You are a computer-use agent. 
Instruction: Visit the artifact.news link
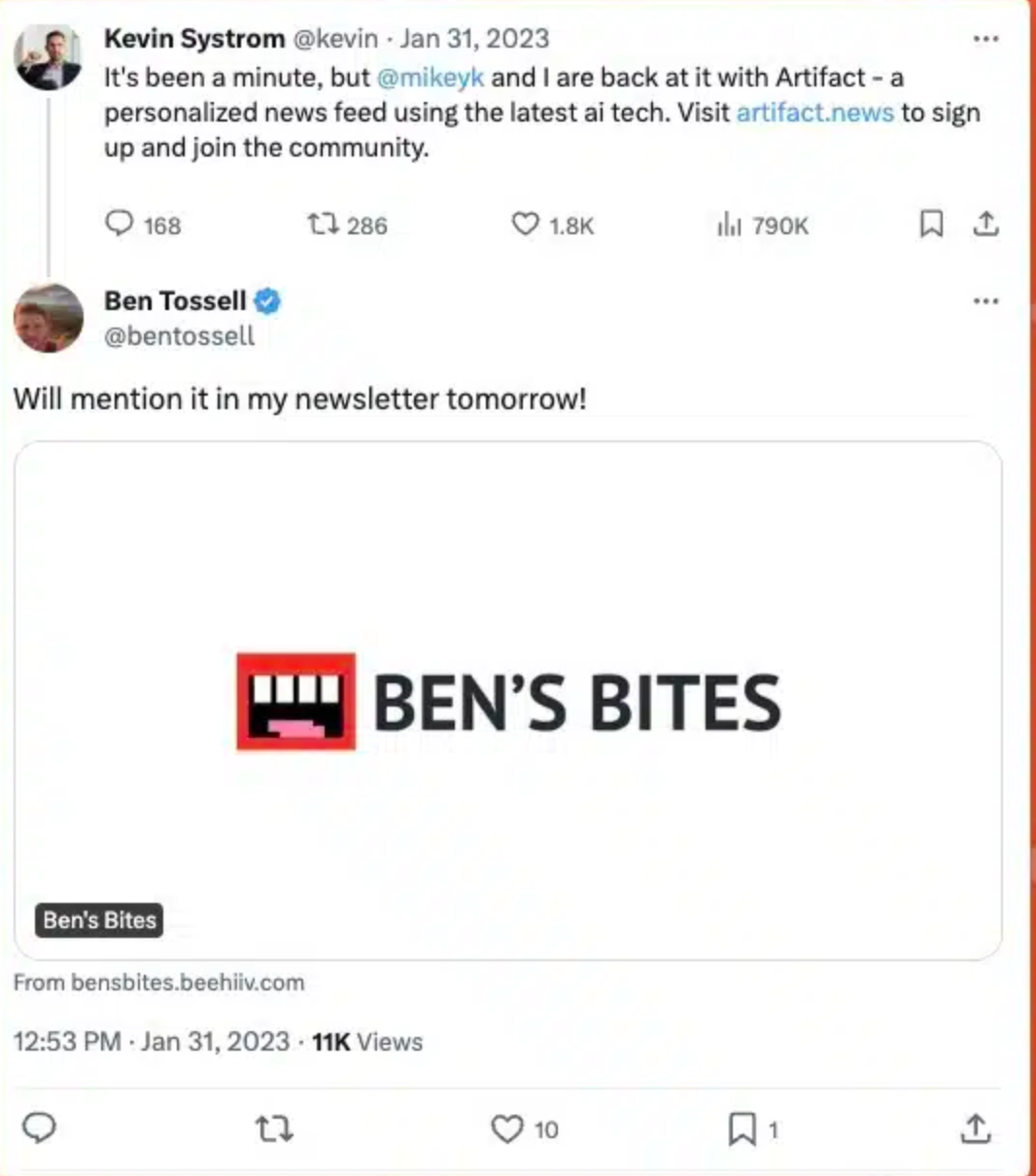(814, 113)
